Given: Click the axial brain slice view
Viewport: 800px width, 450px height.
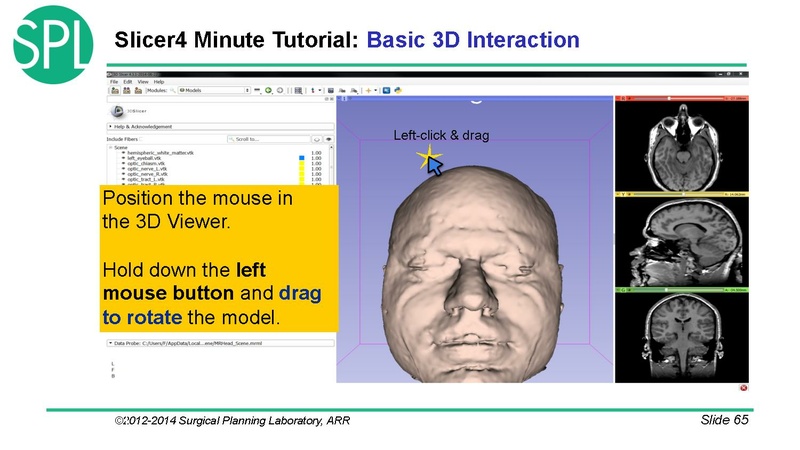Looking at the screenshot, I should click(682, 146).
